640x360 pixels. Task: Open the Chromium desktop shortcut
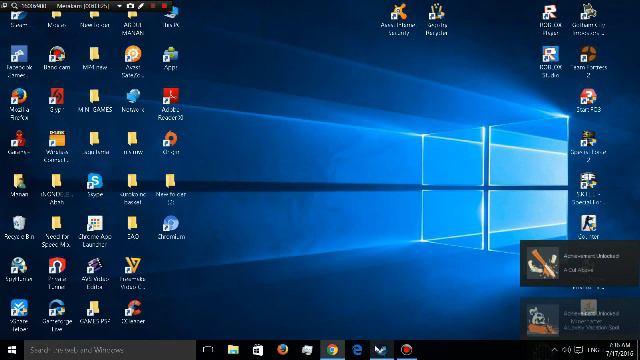tap(171, 227)
